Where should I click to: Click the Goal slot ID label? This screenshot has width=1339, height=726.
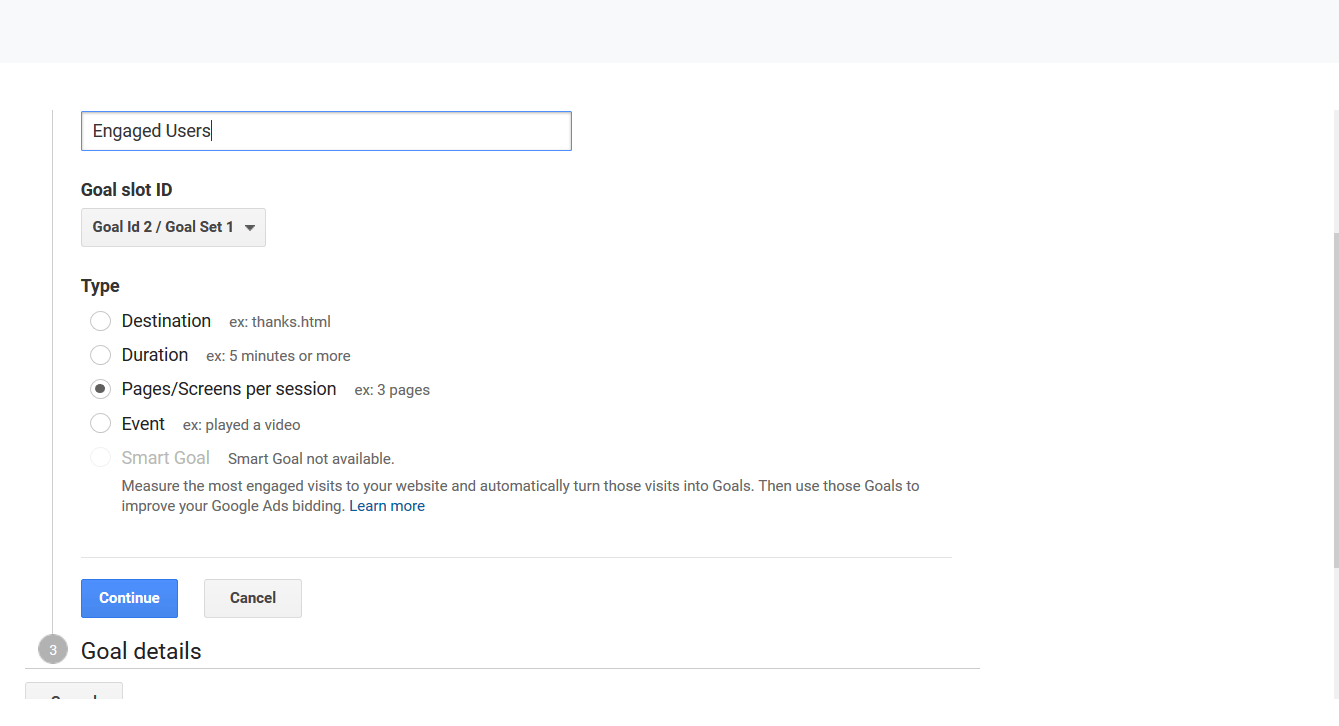(126, 189)
